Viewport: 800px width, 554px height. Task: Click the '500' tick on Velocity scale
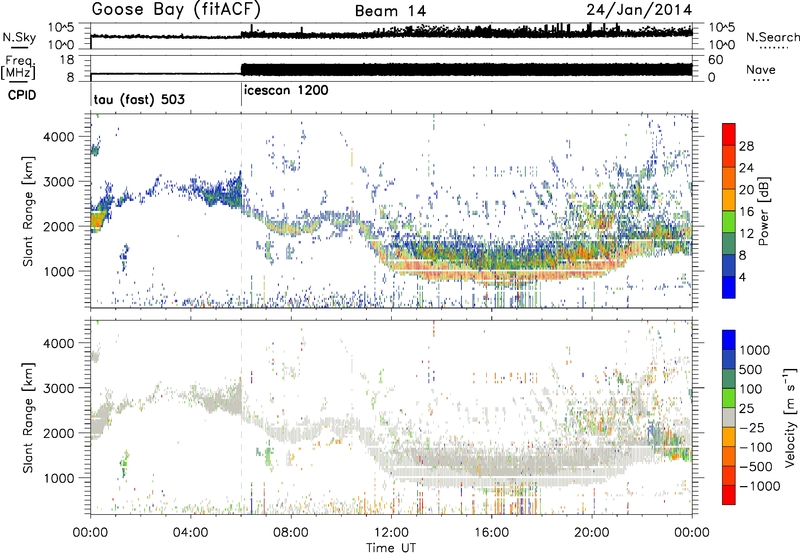[x=751, y=369]
